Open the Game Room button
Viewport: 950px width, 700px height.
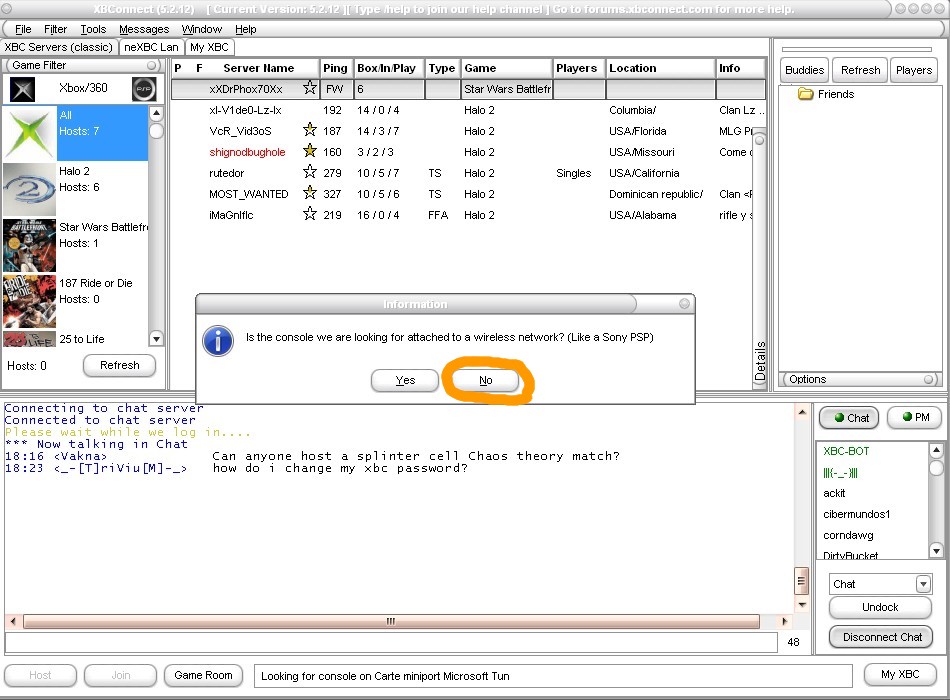click(x=203, y=675)
